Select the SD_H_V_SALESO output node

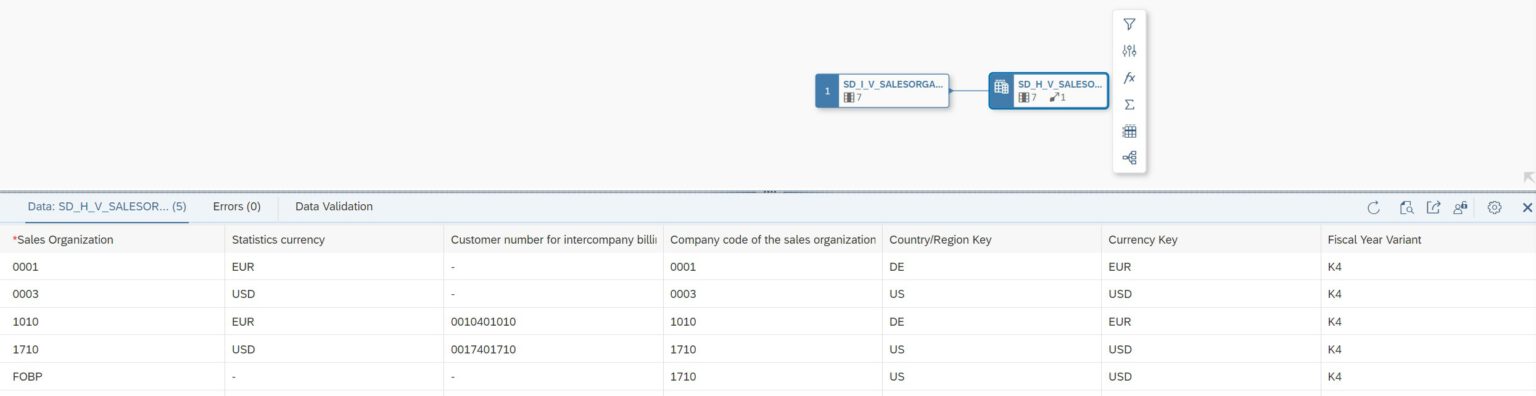point(1048,91)
